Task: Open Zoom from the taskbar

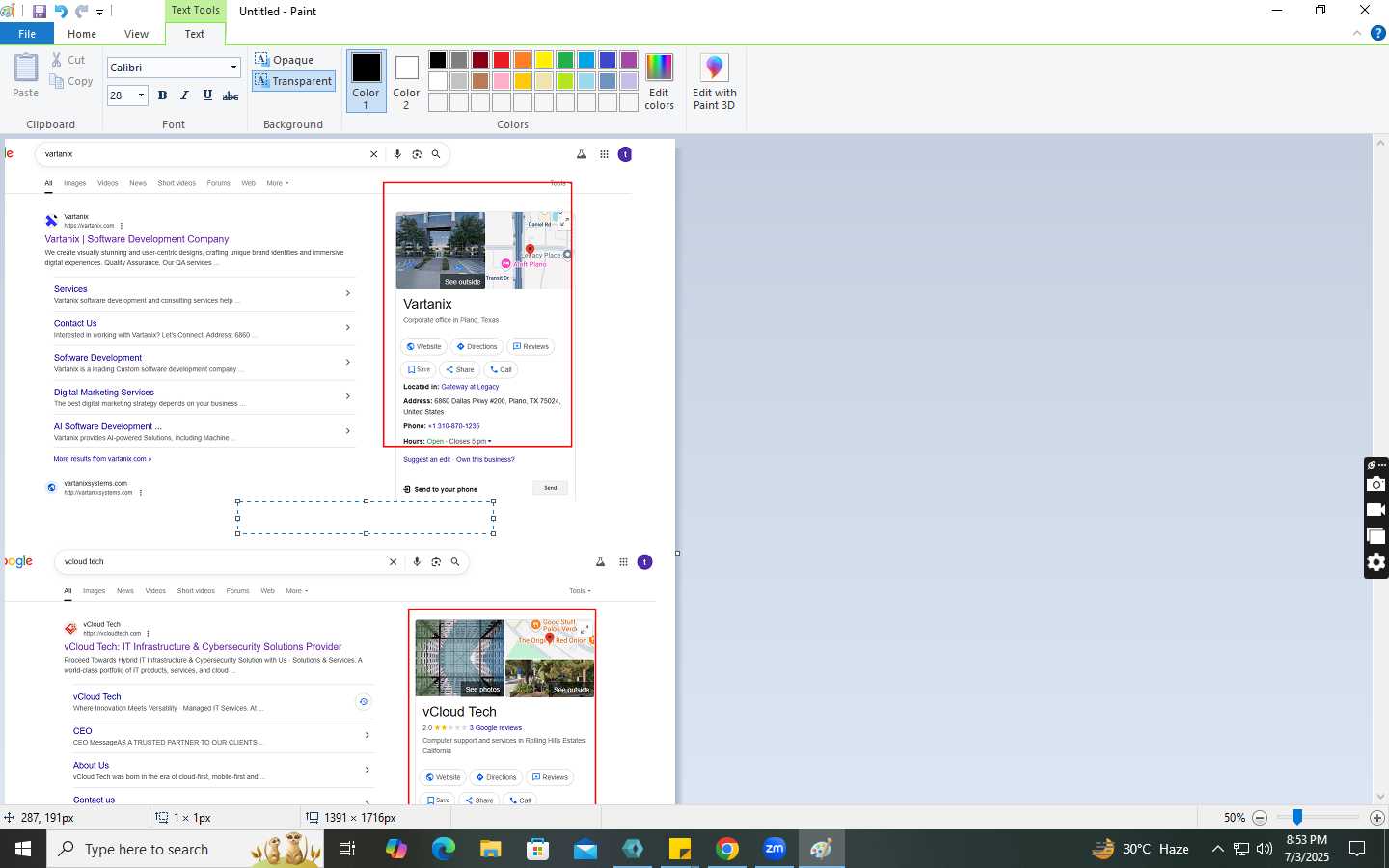Action: coord(775,849)
